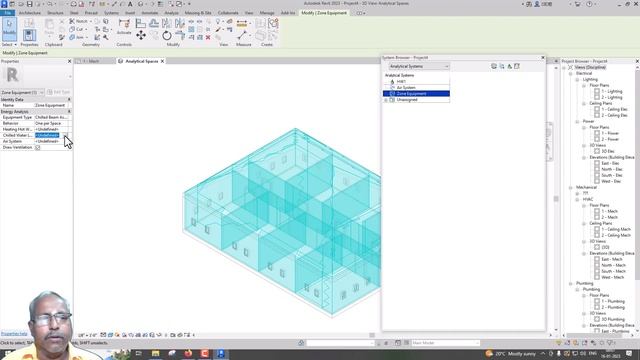
Task: Click the East - Mech elevation icon
Action: click(x=597, y=259)
